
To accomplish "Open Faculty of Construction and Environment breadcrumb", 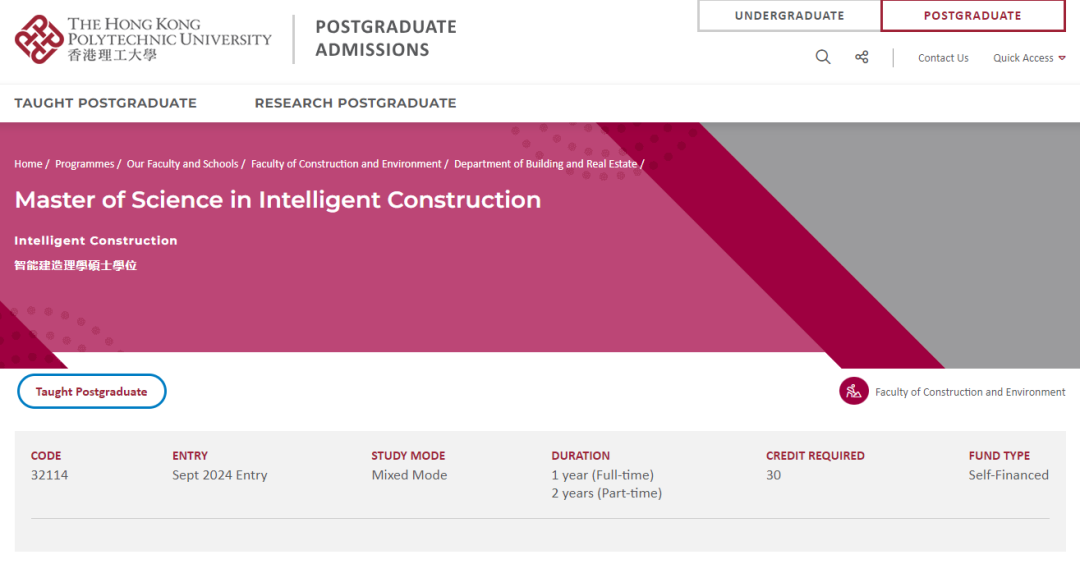I will click(x=346, y=164).
